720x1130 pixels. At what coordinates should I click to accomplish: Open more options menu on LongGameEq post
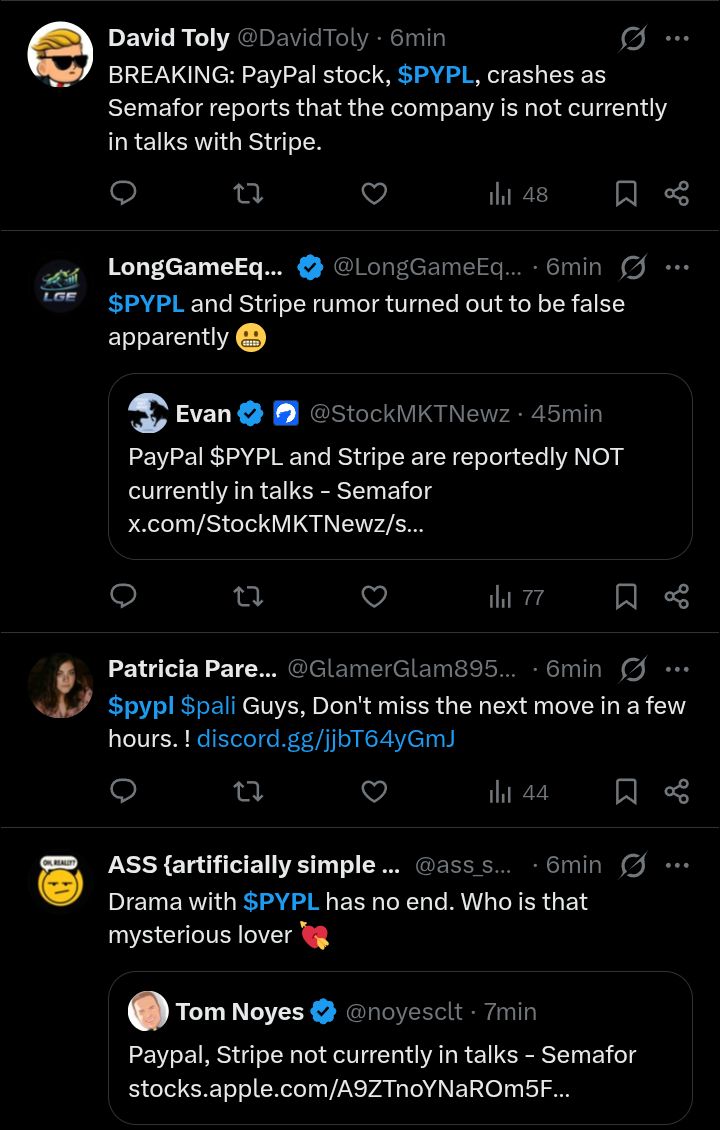tap(677, 267)
